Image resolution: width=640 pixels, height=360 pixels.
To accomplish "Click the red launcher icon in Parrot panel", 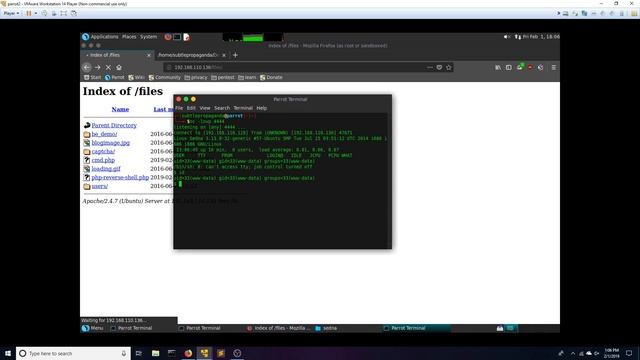I will coord(168,37).
